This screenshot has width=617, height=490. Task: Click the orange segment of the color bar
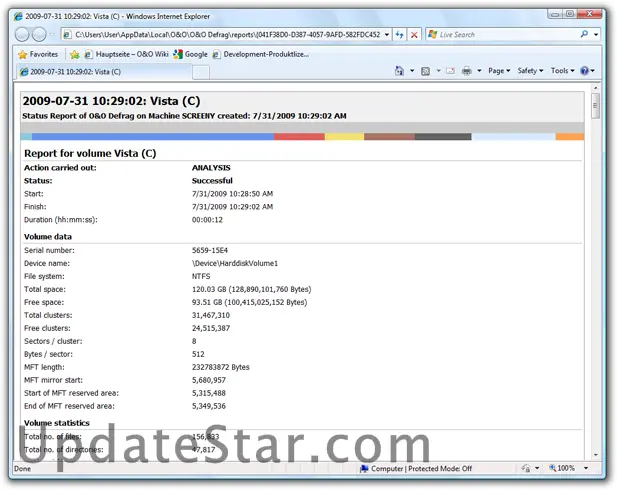[x=570, y=137]
